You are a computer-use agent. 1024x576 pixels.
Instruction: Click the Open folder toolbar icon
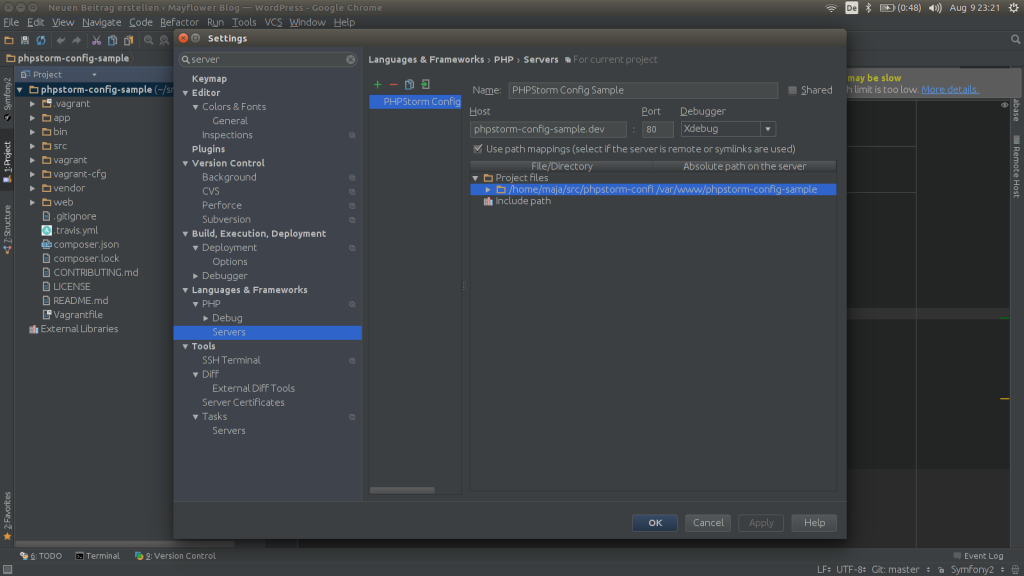(9, 40)
